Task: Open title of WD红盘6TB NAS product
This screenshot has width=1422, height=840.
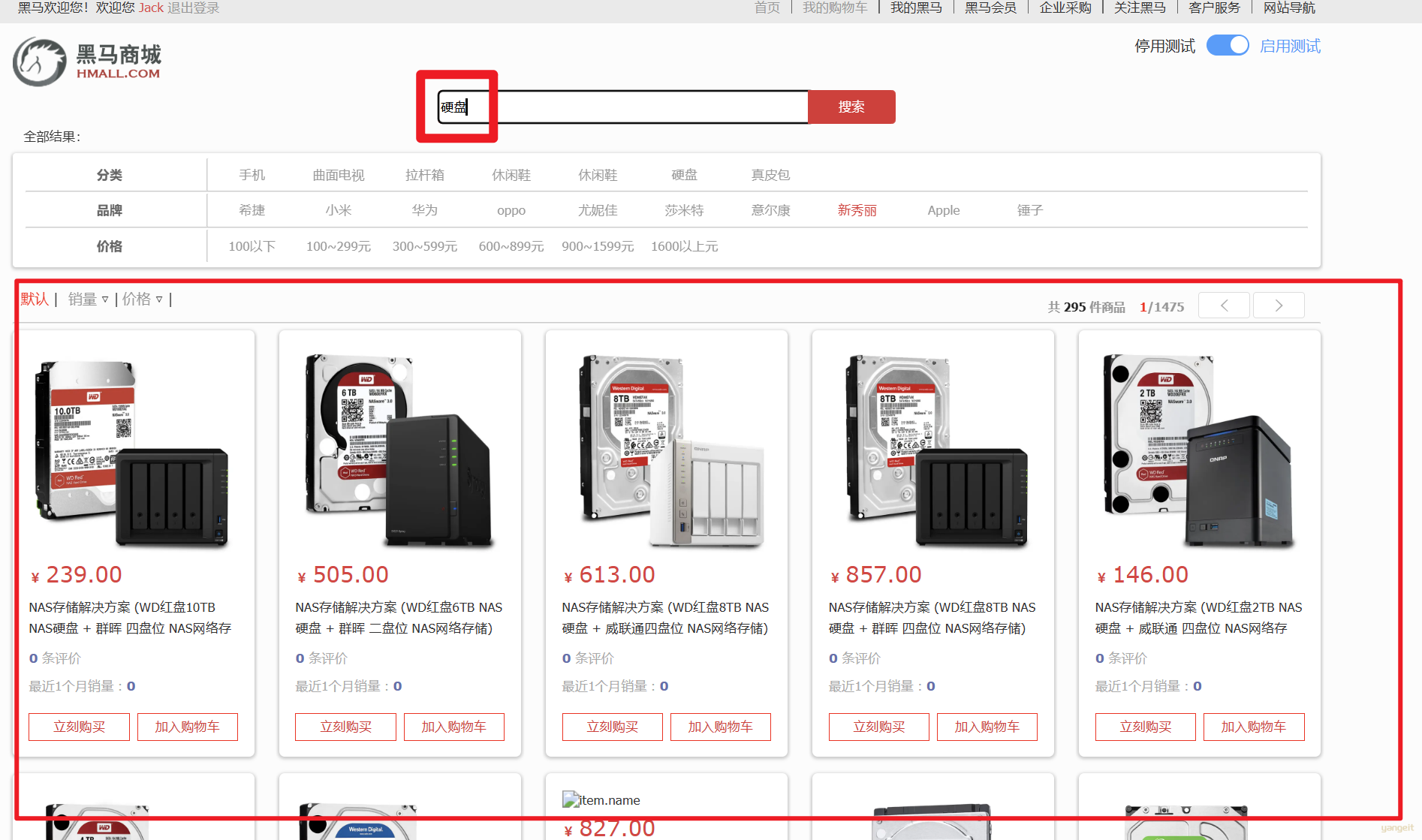Action: (x=399, y=618)
